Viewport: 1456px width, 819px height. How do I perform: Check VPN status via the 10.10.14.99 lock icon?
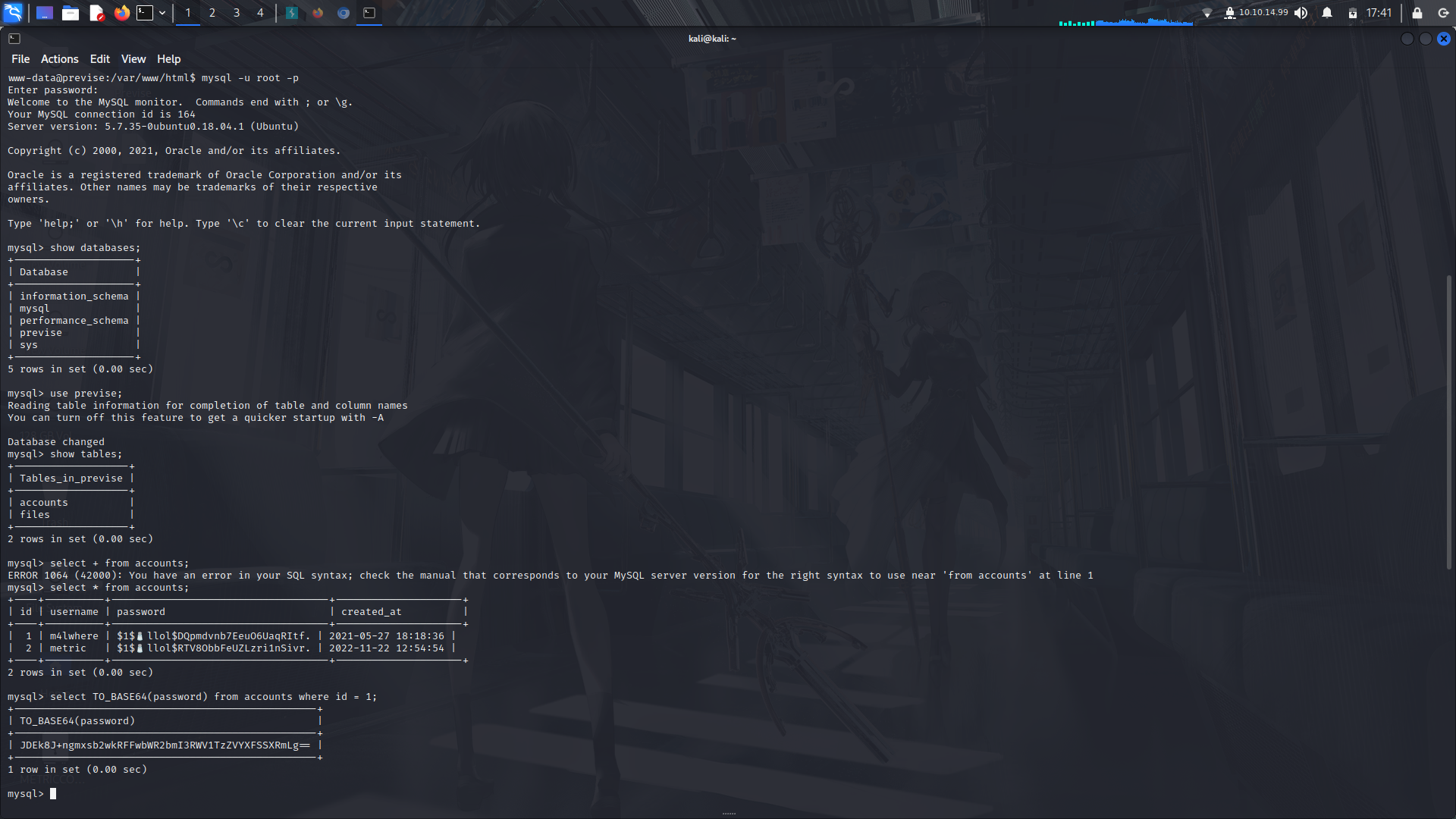tap(1228, 12)
